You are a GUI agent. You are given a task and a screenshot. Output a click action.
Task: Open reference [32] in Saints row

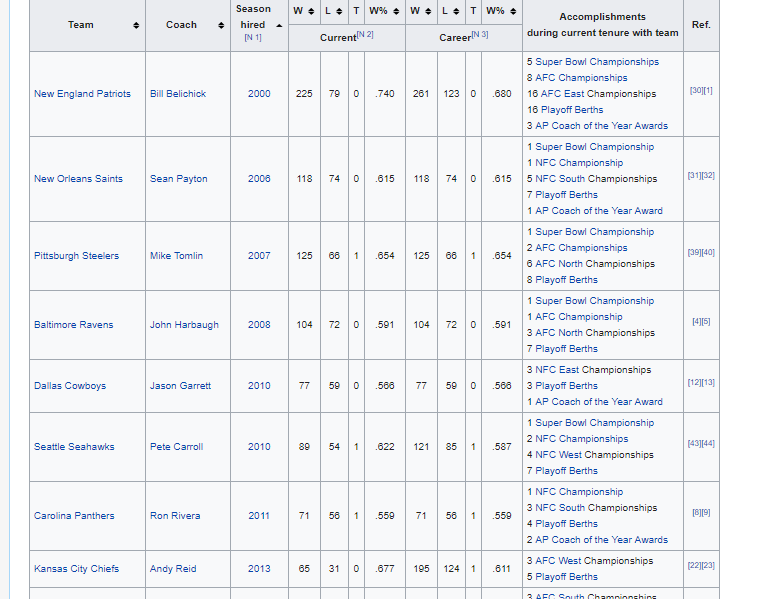pyautogui.click(x=708, y=176)
